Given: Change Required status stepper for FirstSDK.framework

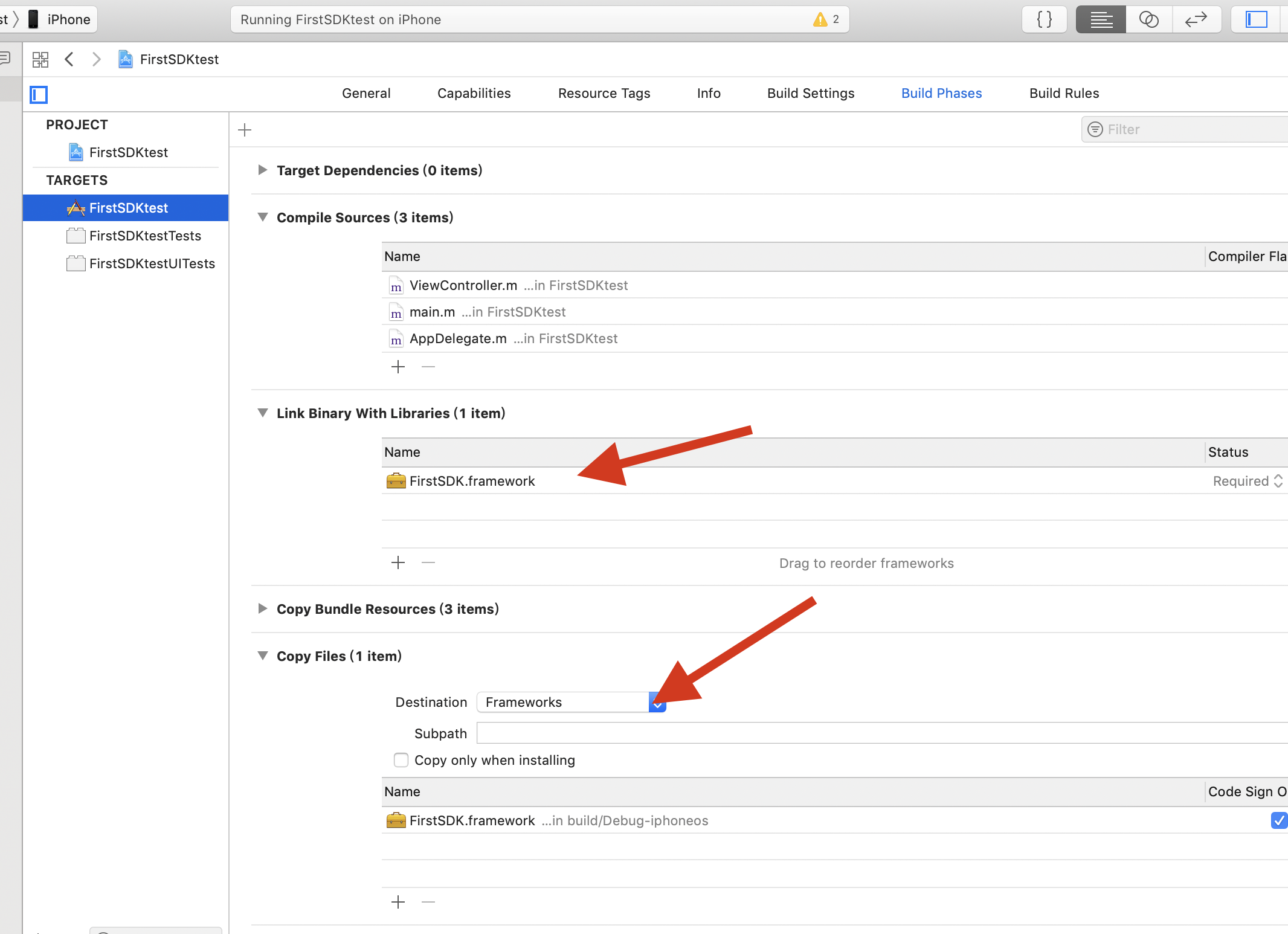Looking at the screenshot, I should [1278, 481].
